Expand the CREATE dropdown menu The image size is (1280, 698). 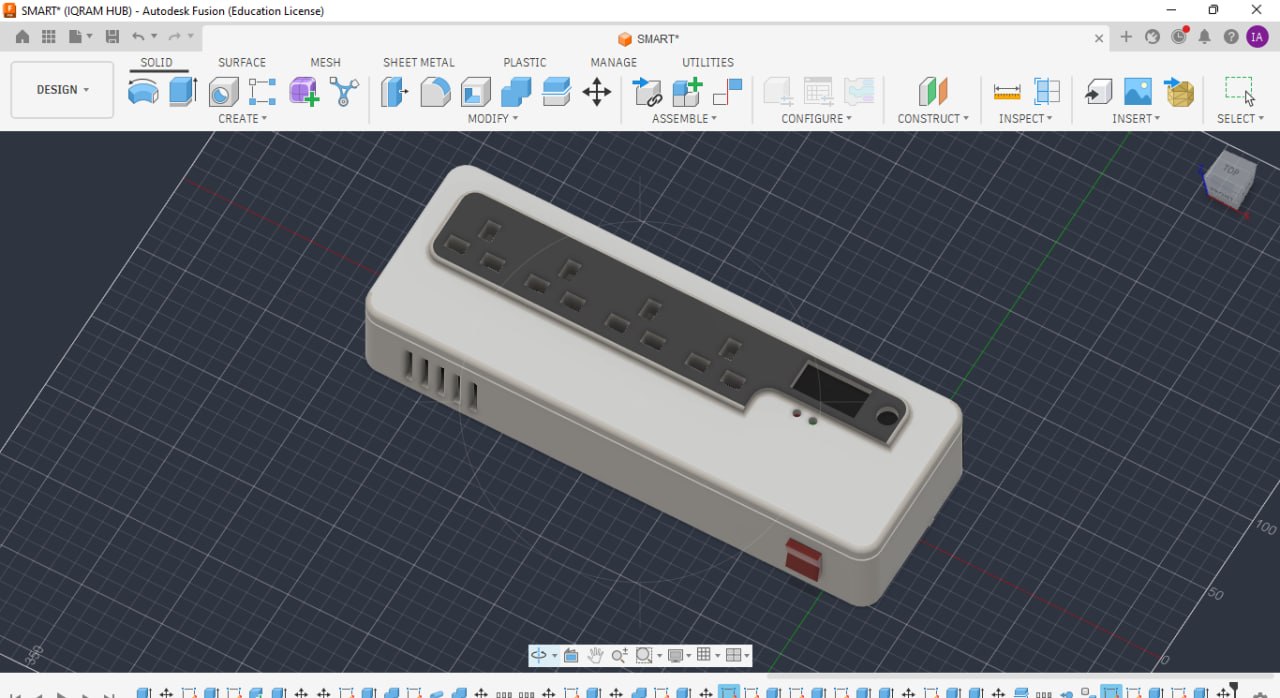point(243,118)
